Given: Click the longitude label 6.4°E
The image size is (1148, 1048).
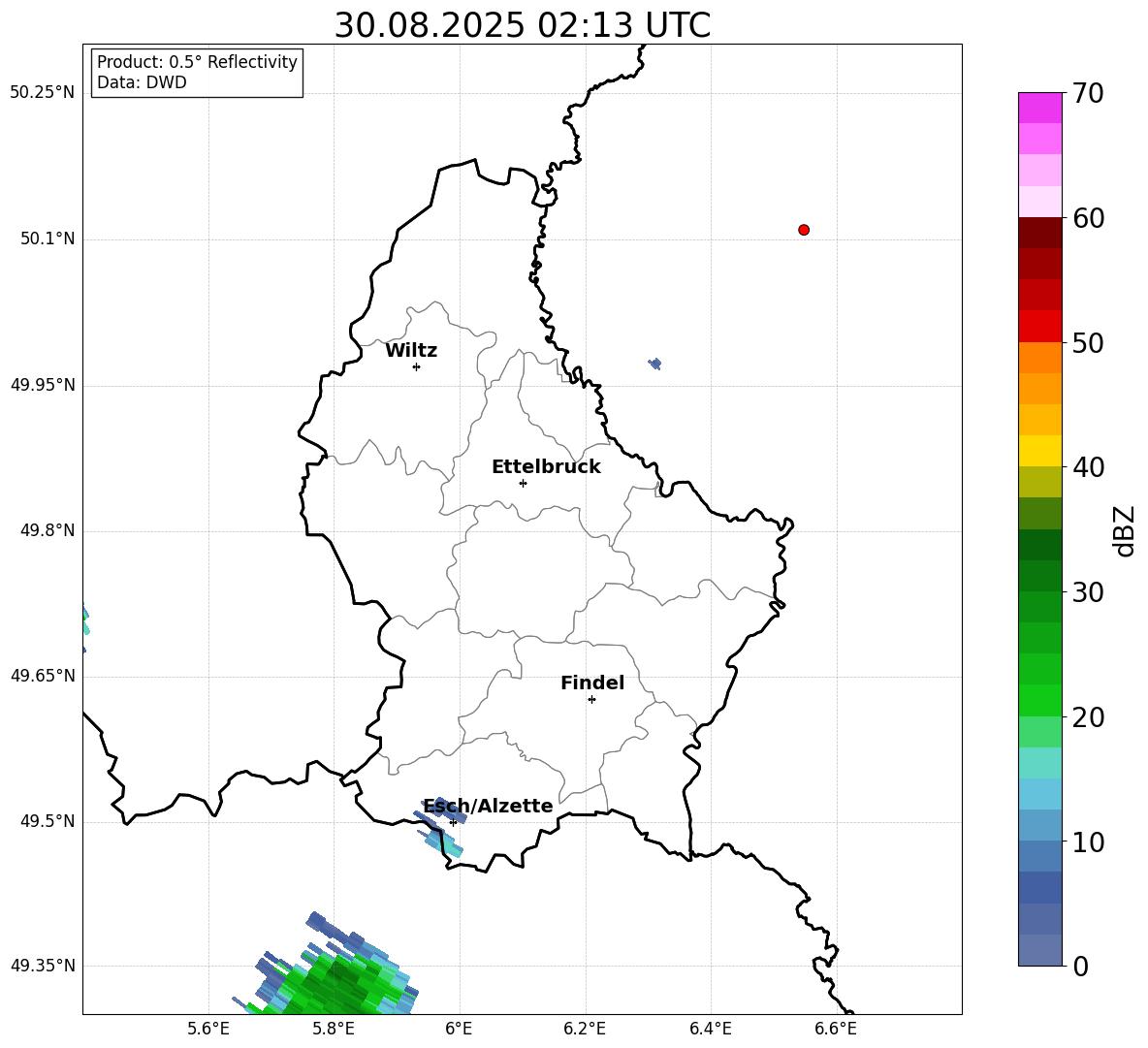Looking at the screenshot, I should 711,1029.
